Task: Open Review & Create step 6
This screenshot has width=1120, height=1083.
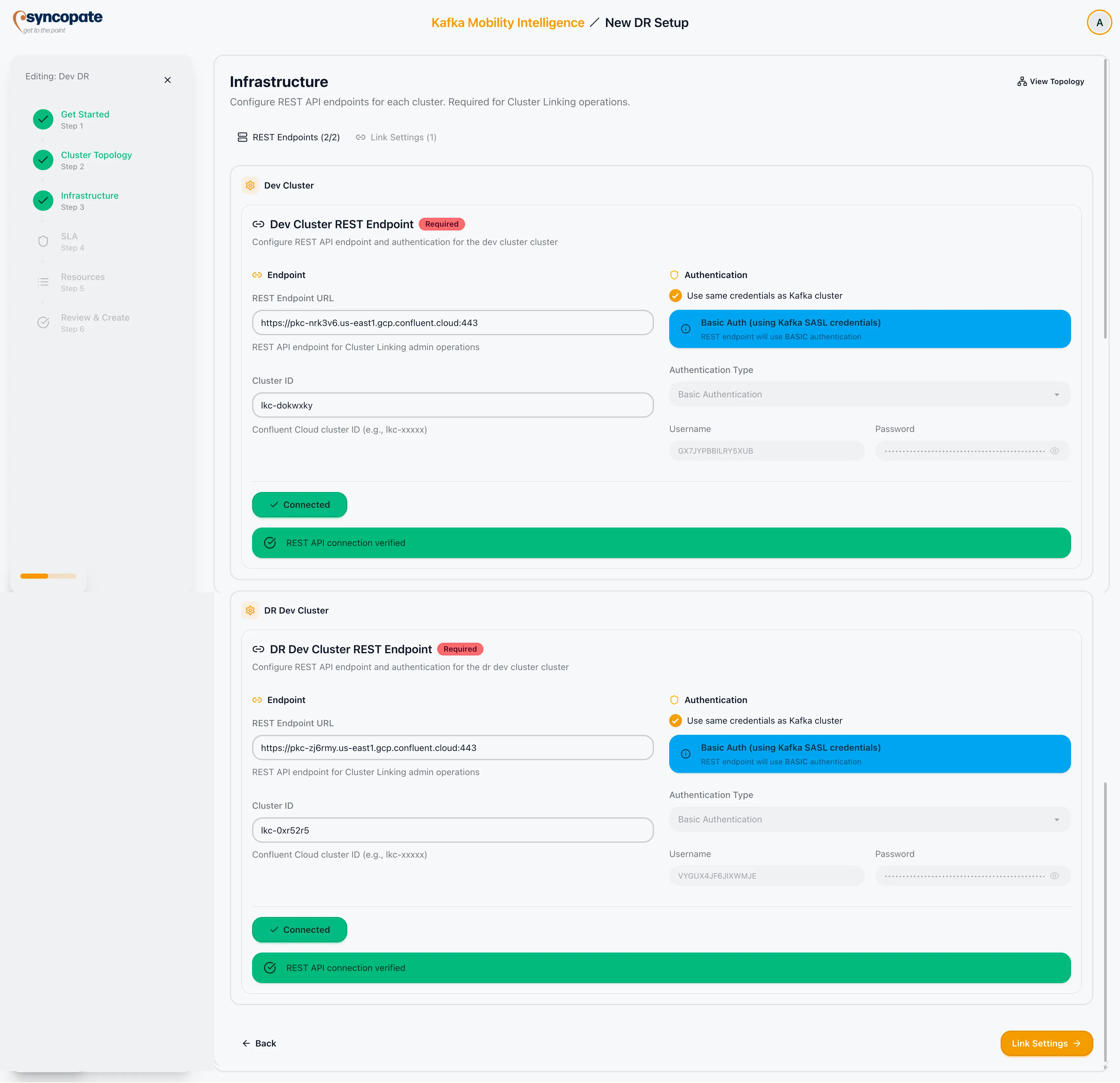Action: [96, 323]
